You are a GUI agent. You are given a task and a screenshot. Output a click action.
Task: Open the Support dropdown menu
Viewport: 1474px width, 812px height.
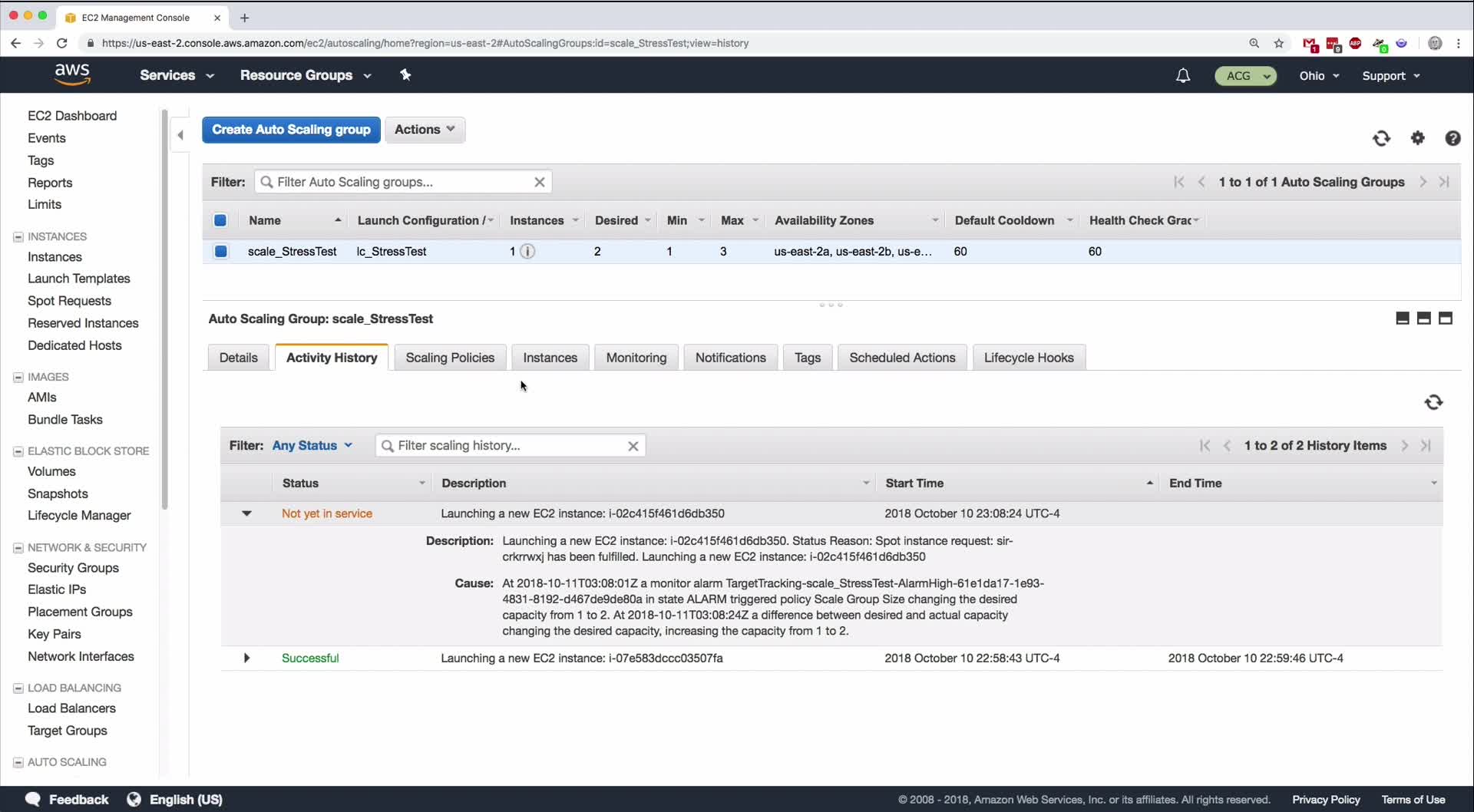click(1391, 75)
